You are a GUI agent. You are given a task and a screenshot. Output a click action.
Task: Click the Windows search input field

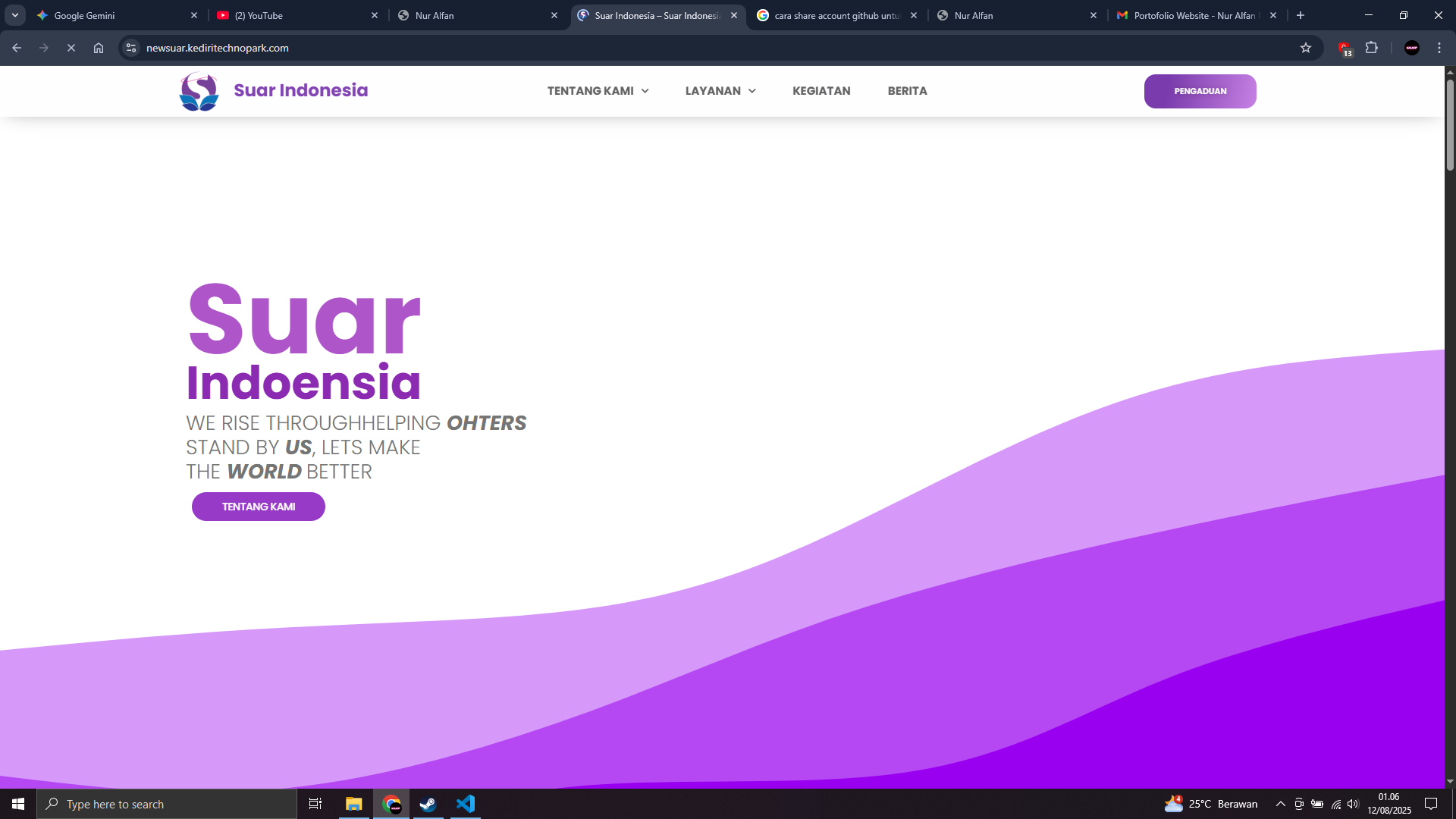click(x=167, y=804)
